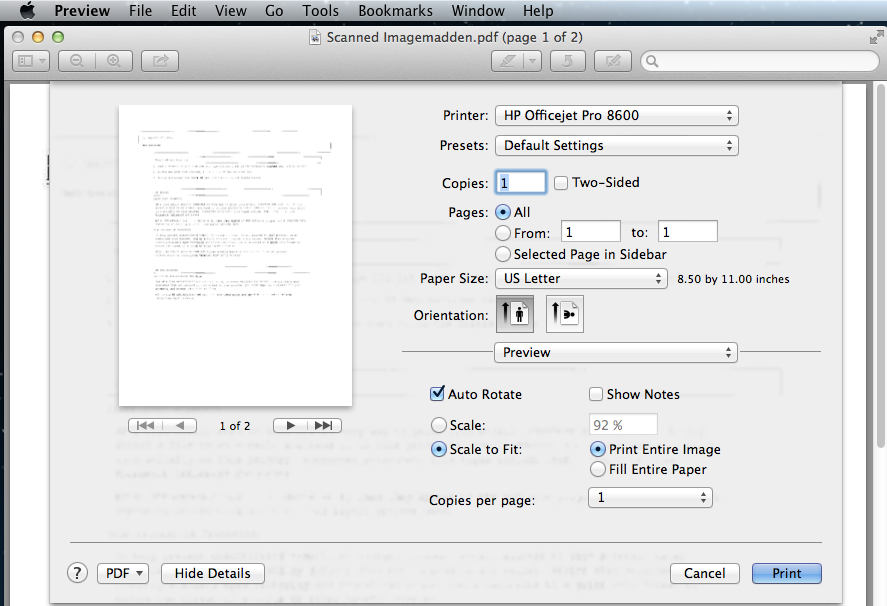Click the Hide Details button

212,573
